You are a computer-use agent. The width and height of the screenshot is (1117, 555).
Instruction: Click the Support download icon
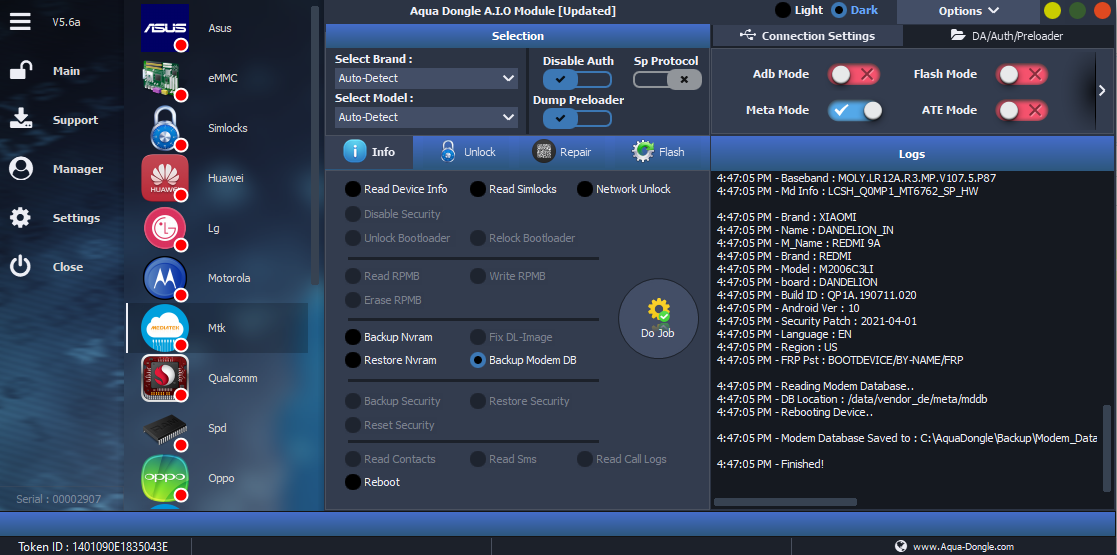(x=20, y=120)
